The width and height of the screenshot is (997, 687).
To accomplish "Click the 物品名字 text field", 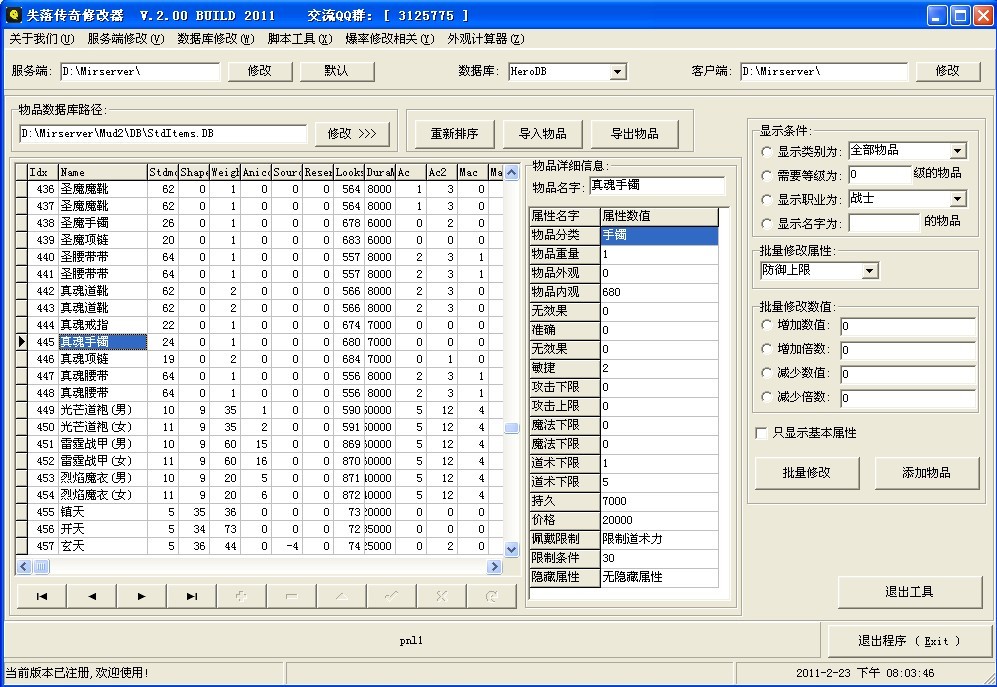I will pyautogui.click(x=656, y=186).
